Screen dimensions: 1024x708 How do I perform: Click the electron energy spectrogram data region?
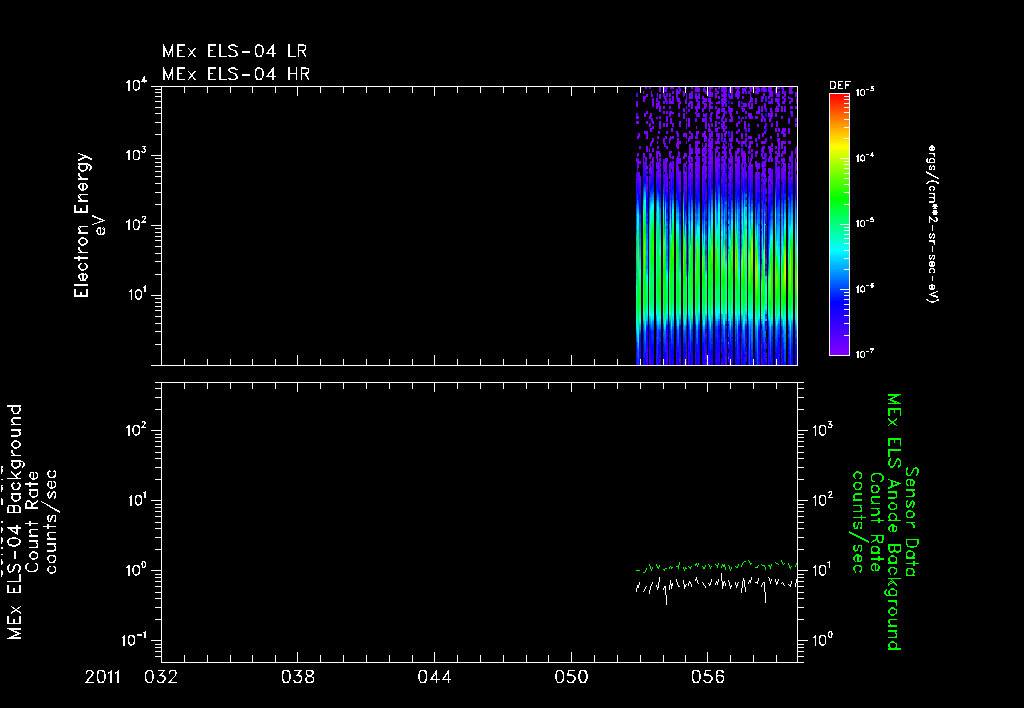(716, 225)
